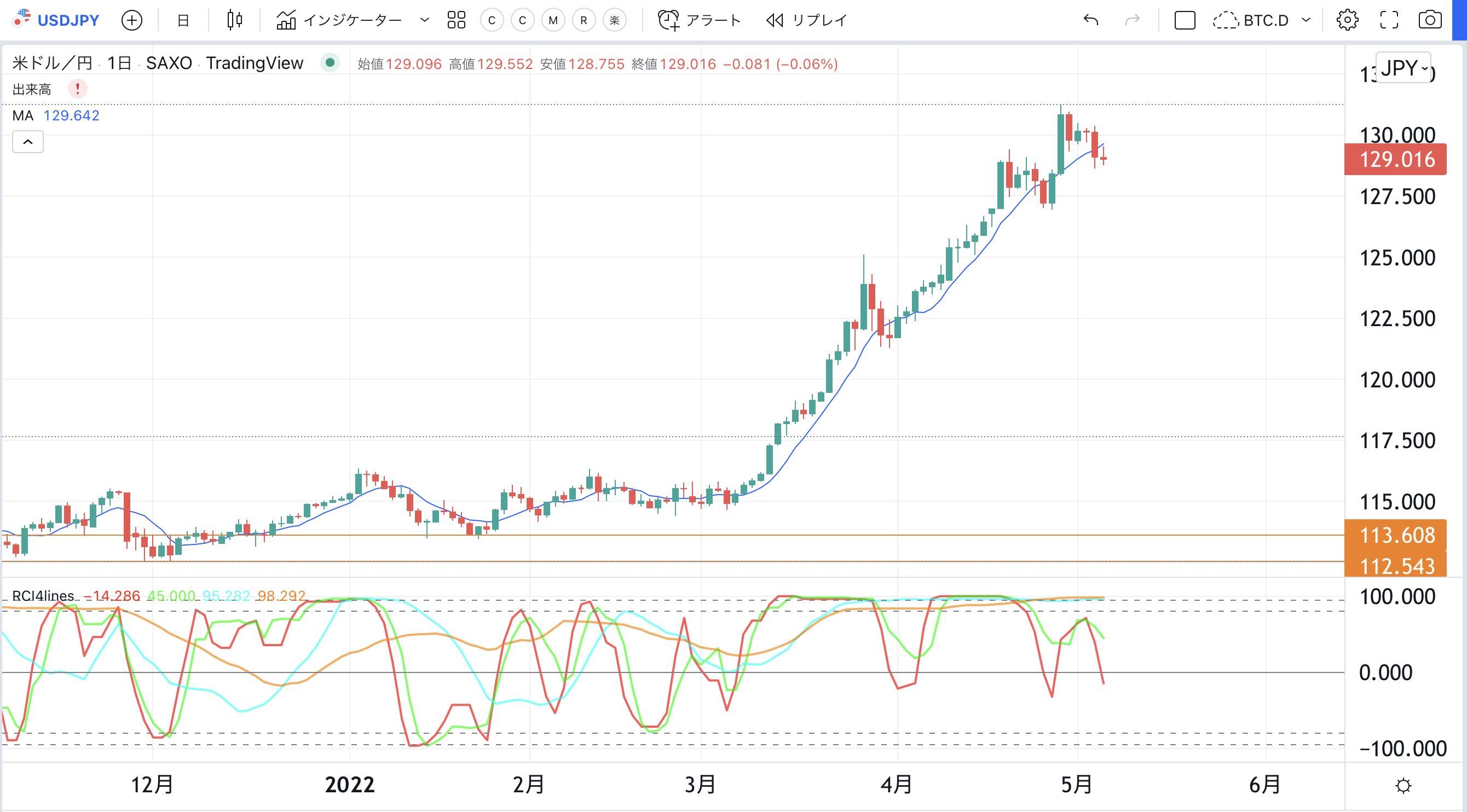Open the multi-chart layout grid icon
This screenshot has width=1467, height=812.
click(x=455, y=20)
